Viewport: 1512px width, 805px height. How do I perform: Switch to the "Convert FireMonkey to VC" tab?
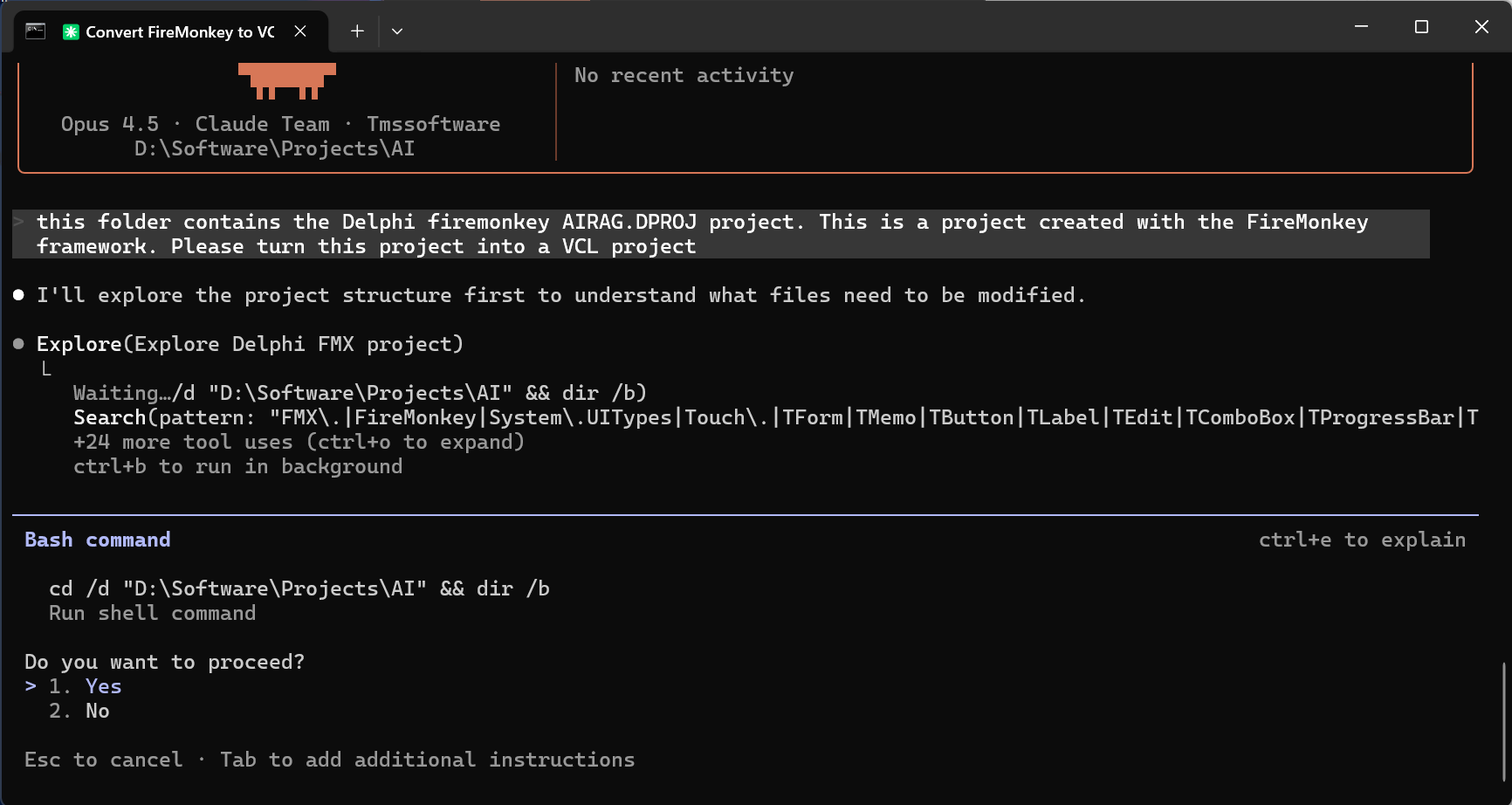click(x=175, y=31)
